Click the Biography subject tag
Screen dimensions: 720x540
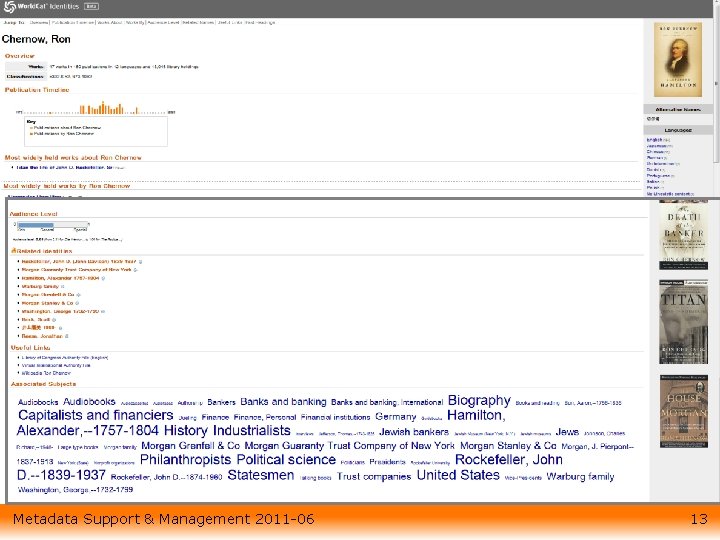click(479, 400)
